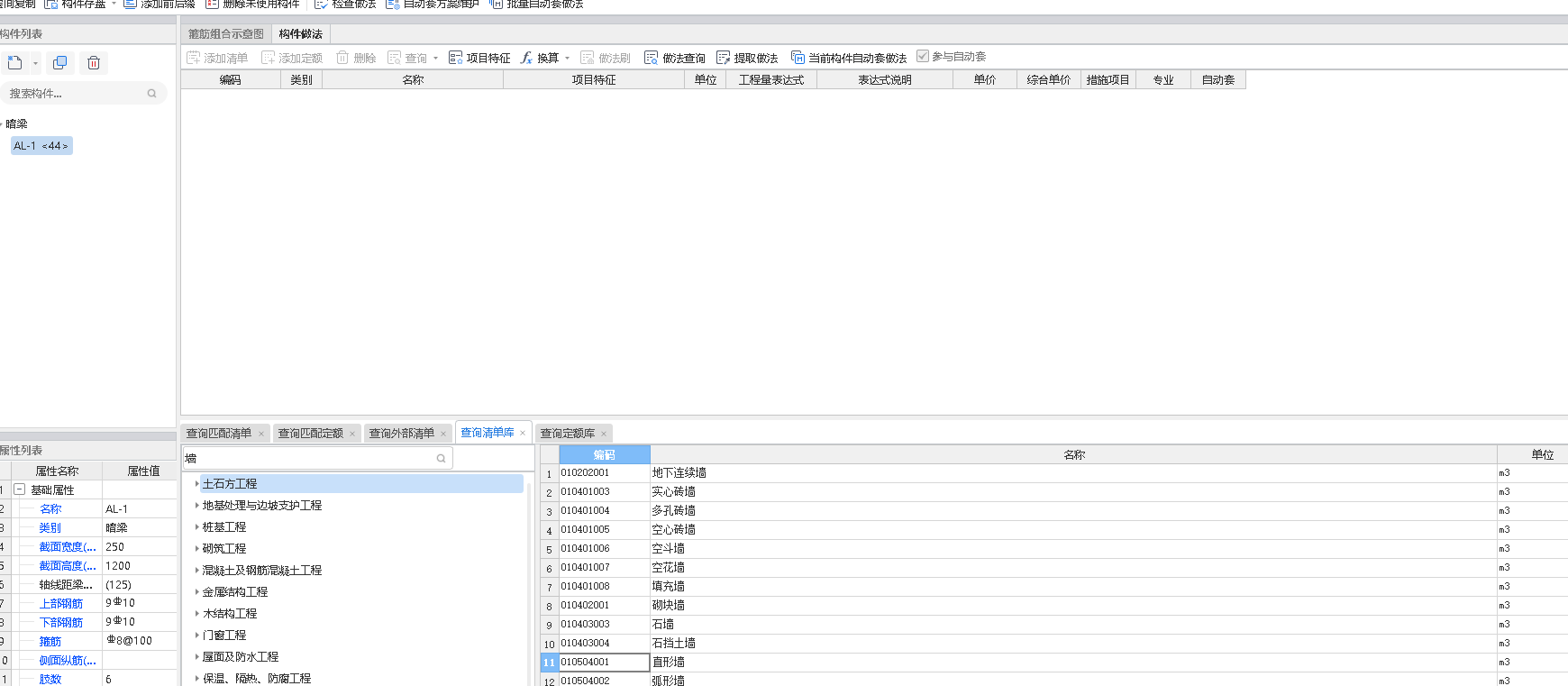Open the 换算 dropdown arrow

(567, 59)
